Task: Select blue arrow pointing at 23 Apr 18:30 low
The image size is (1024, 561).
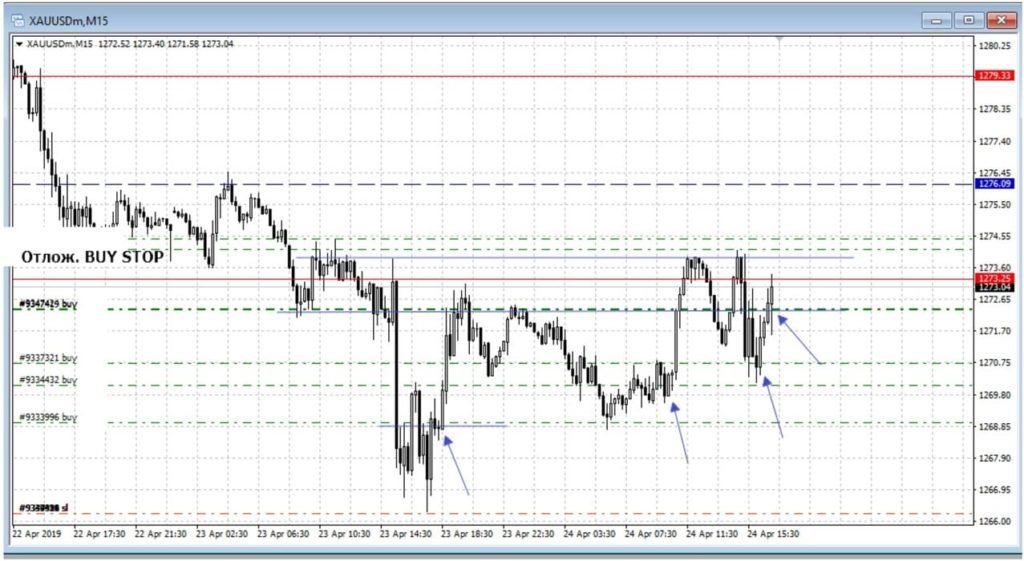Action: [455, 464]
